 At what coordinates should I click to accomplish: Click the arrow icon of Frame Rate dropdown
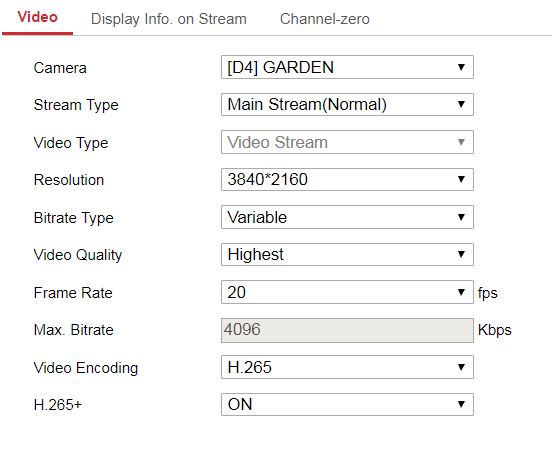point(461,292)
